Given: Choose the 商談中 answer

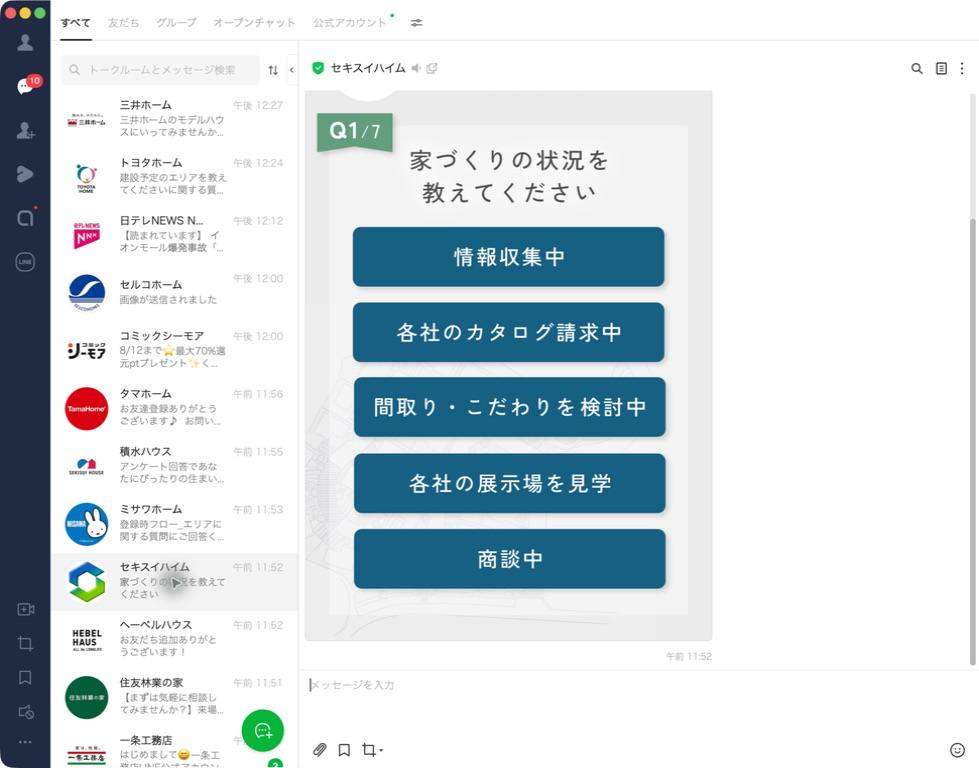Looking at the screenshot, I should (x=509, y=559).
